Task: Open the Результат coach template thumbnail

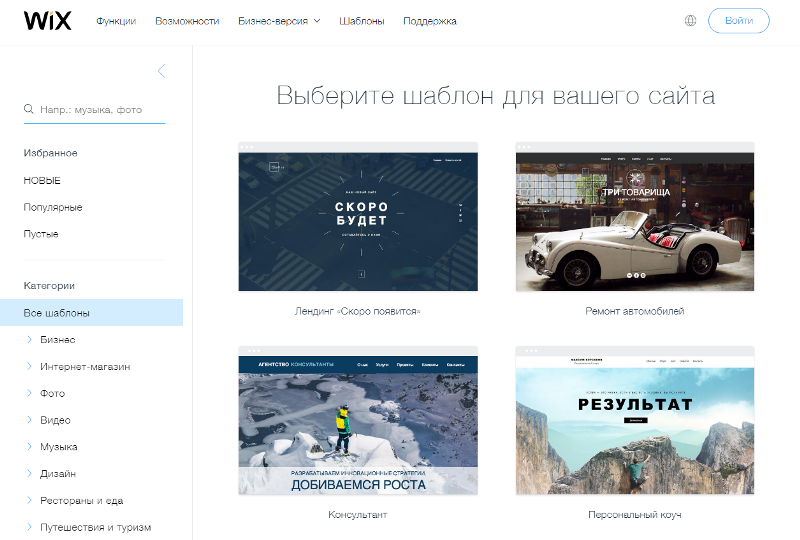Action: [635, 421]
